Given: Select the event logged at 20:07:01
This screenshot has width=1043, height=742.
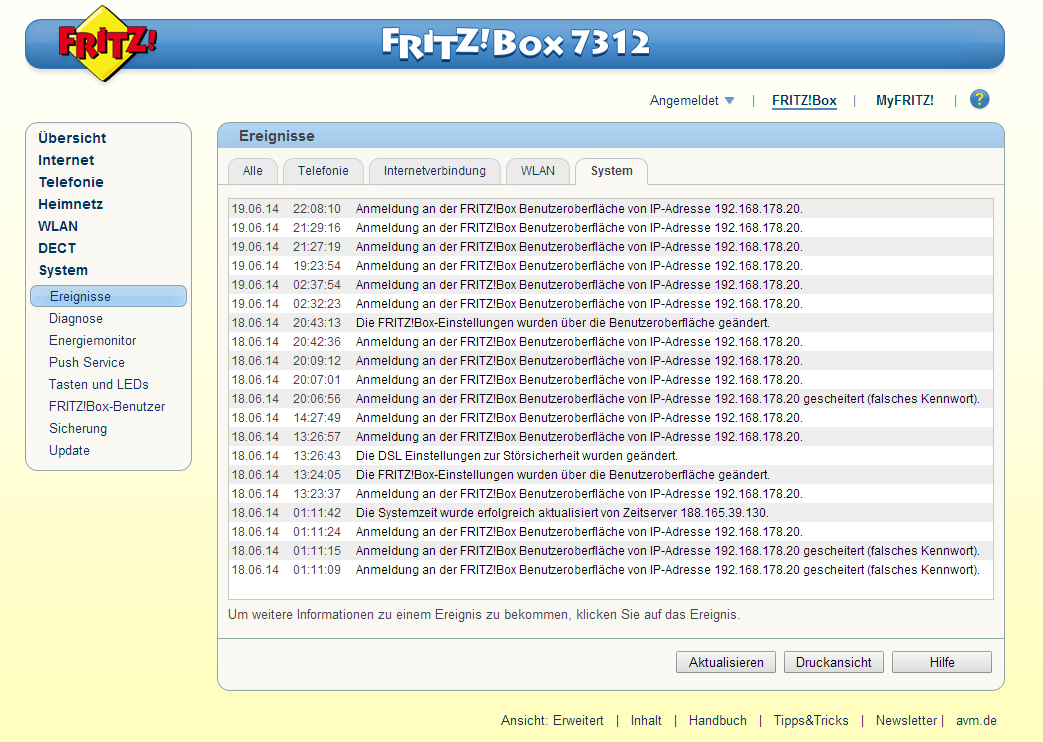Looking at the screenshot, I should click(x=611, y=379).
